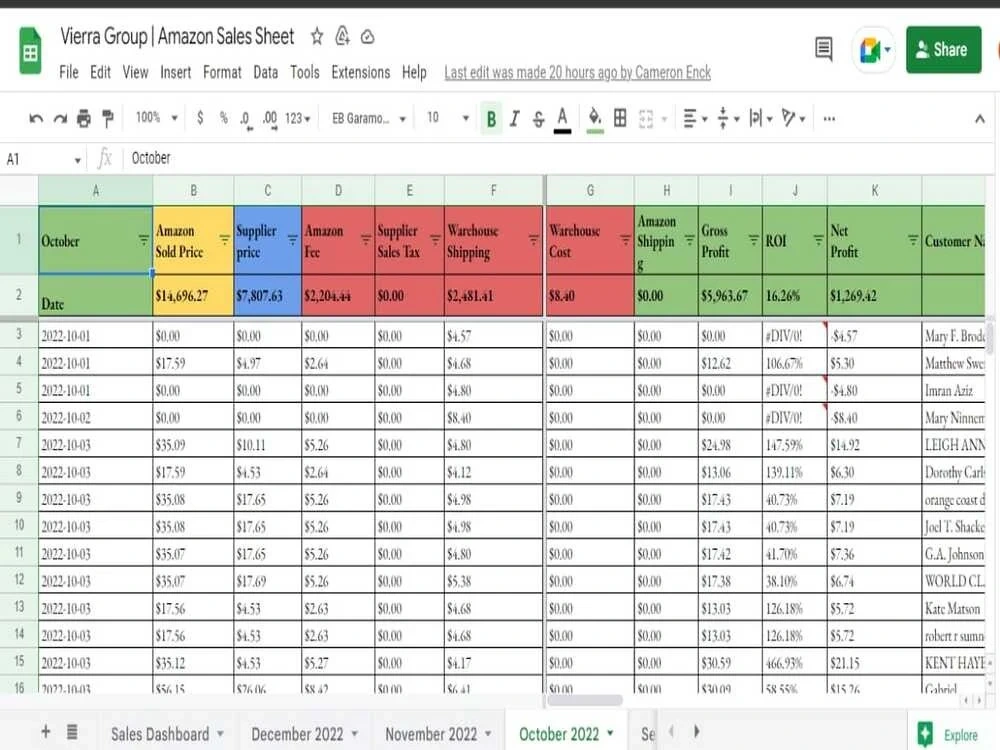This screenshot has width=1000, height=750.
Task: Open text wrapping dropdown
Action: [760, 119]
